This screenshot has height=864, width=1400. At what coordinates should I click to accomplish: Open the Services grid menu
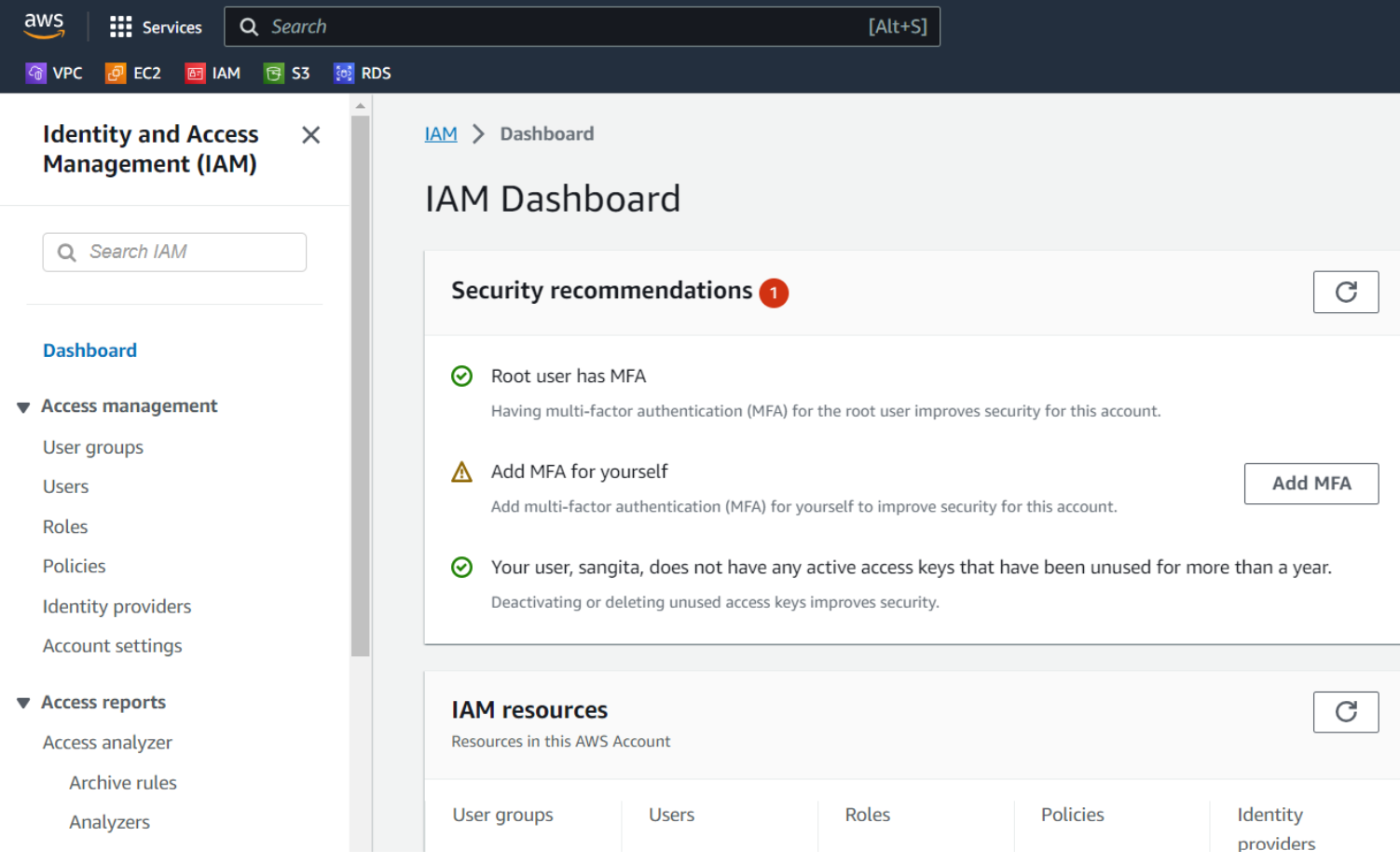click(x=120, y=27)
